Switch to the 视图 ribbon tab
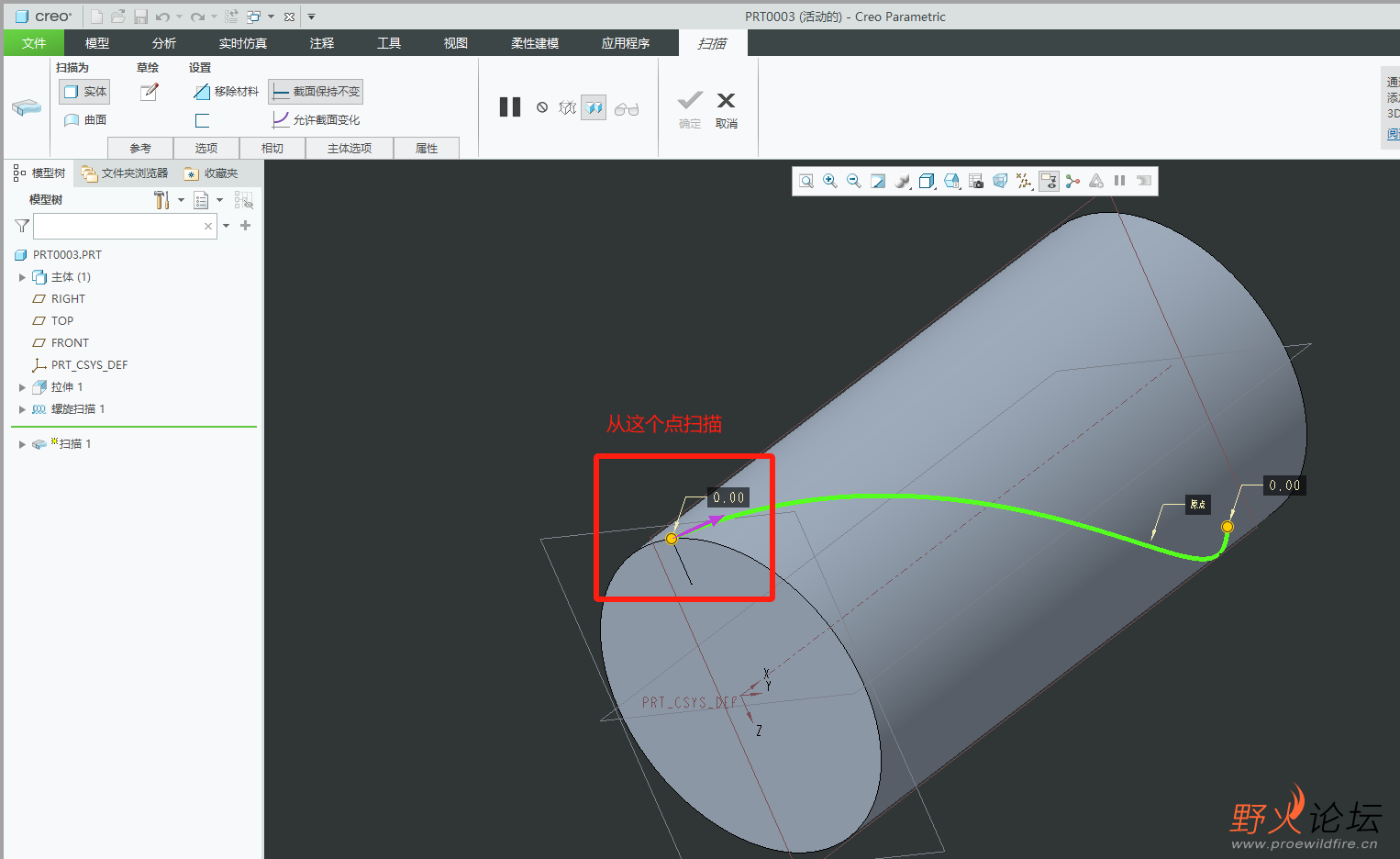 [456, 43]
